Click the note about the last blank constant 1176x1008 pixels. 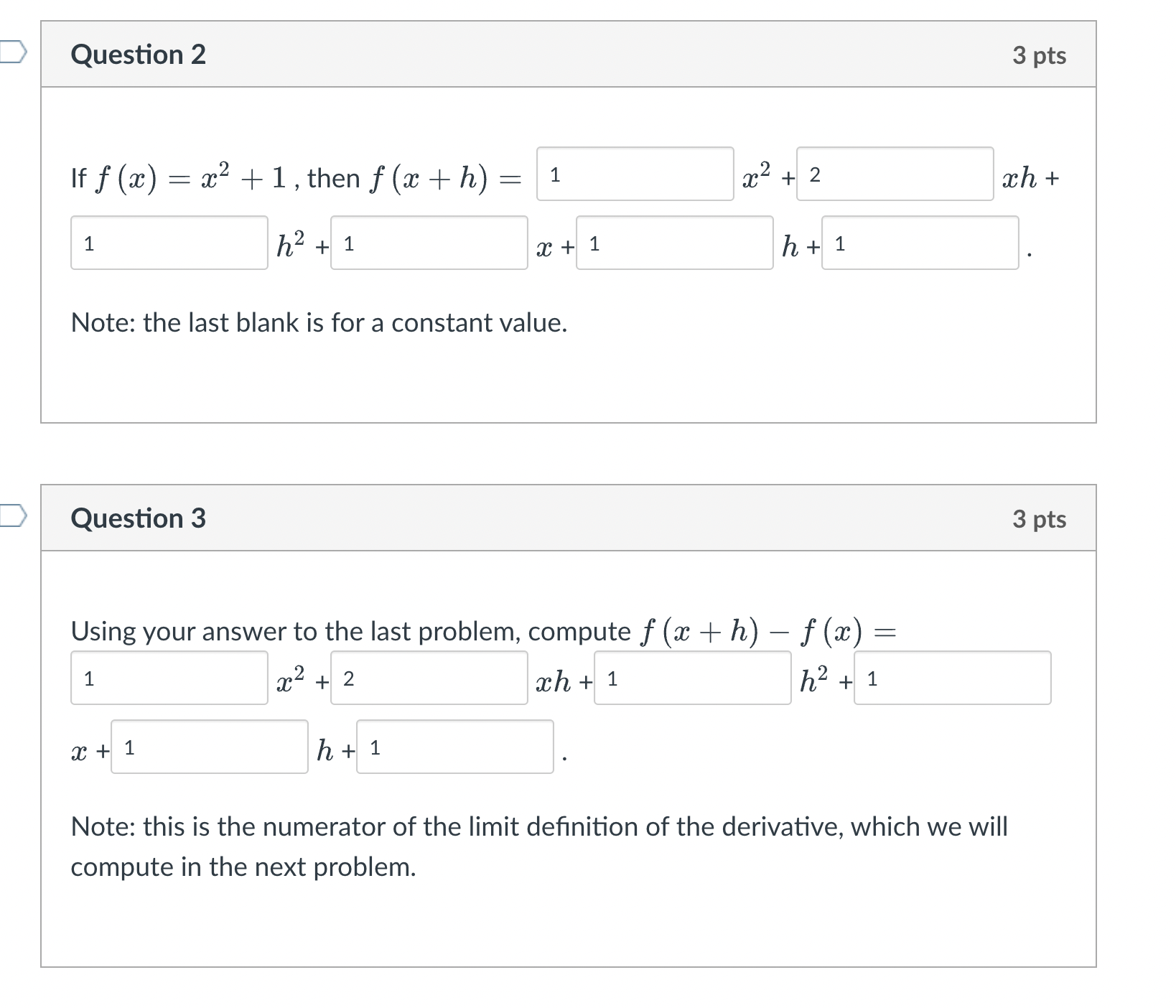(x=319, y=323)
